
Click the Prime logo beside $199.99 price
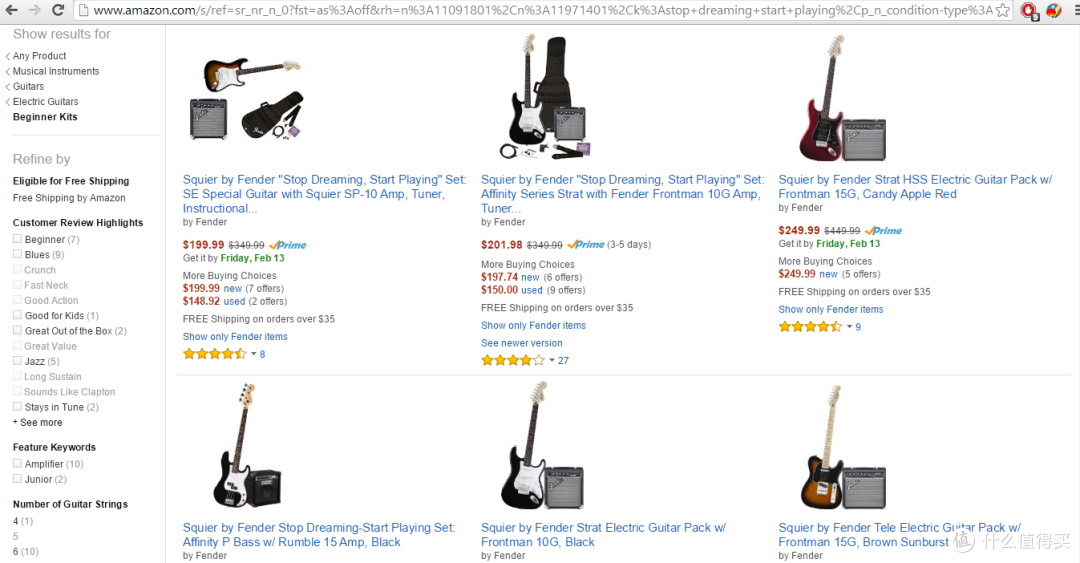pyautogui.click(x=288, y=245)
